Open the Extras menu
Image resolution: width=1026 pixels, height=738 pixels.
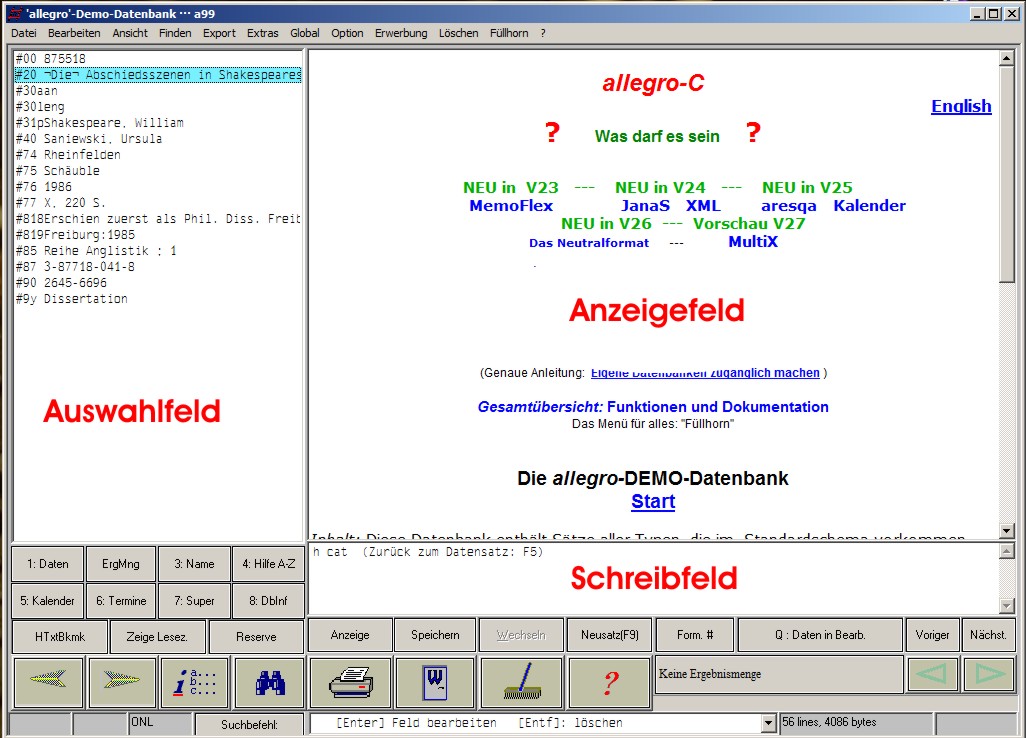(262, 33)
